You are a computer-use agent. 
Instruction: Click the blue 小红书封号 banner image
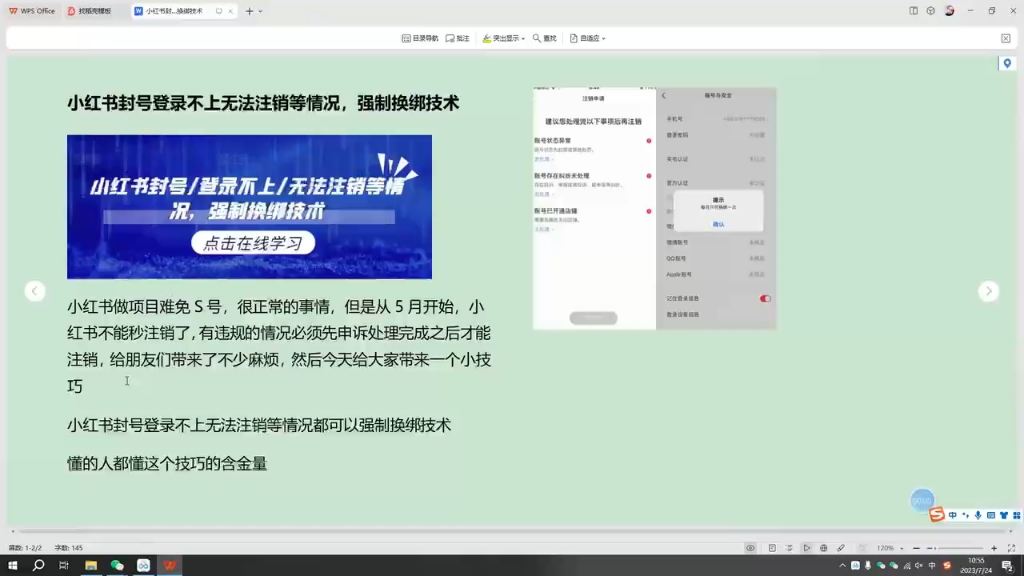(249, 206)
